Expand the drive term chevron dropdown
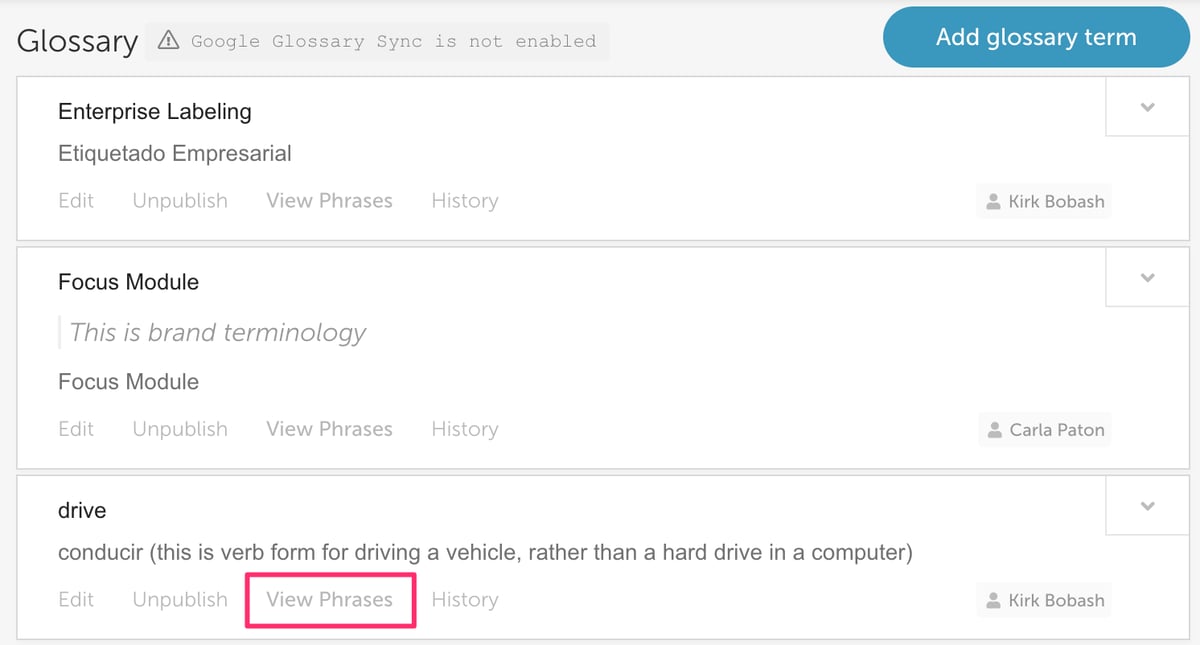The image size is (1200, 645). 1148,506
